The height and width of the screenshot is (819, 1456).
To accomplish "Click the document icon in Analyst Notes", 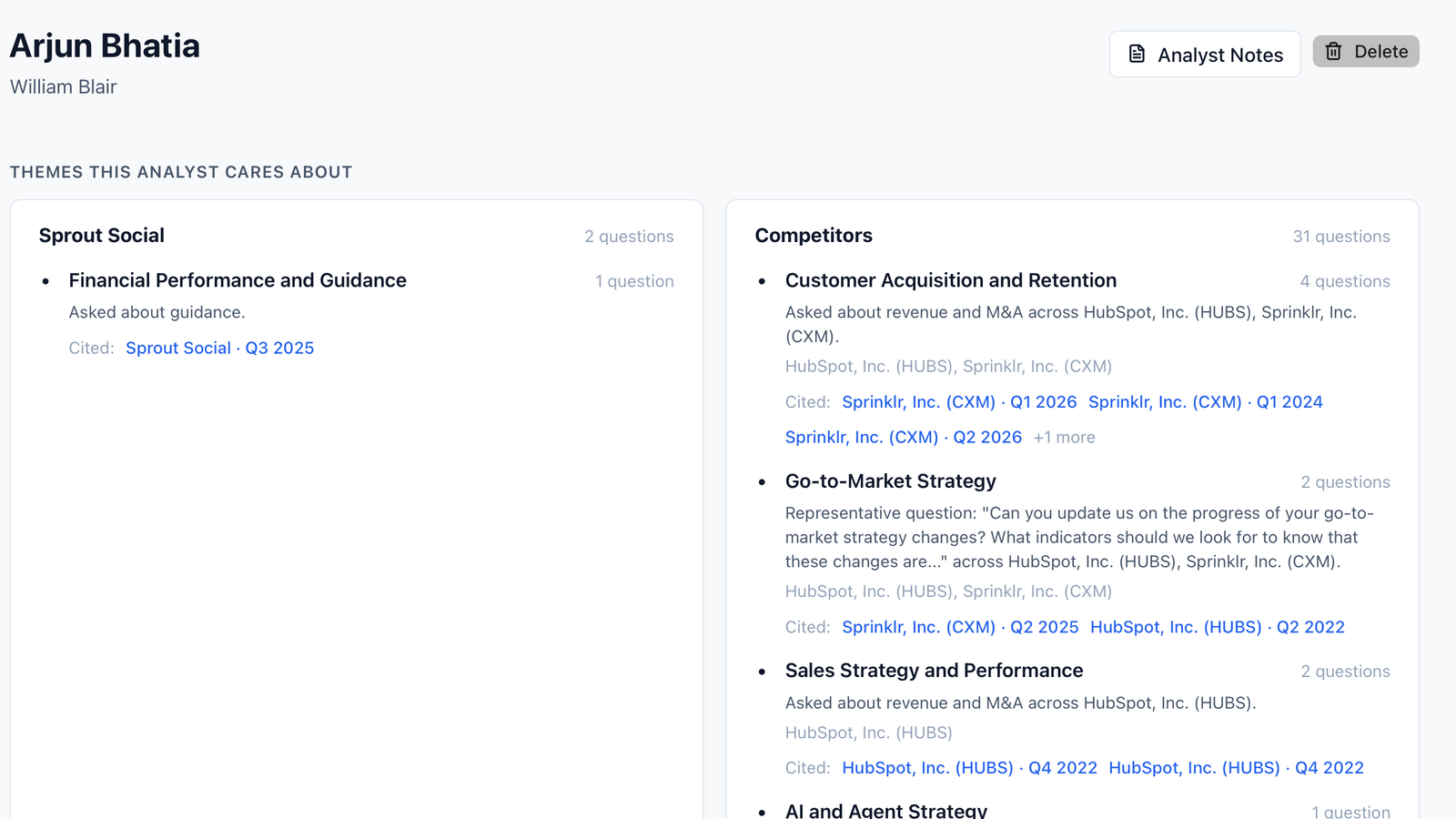I will coord(1137,55).
